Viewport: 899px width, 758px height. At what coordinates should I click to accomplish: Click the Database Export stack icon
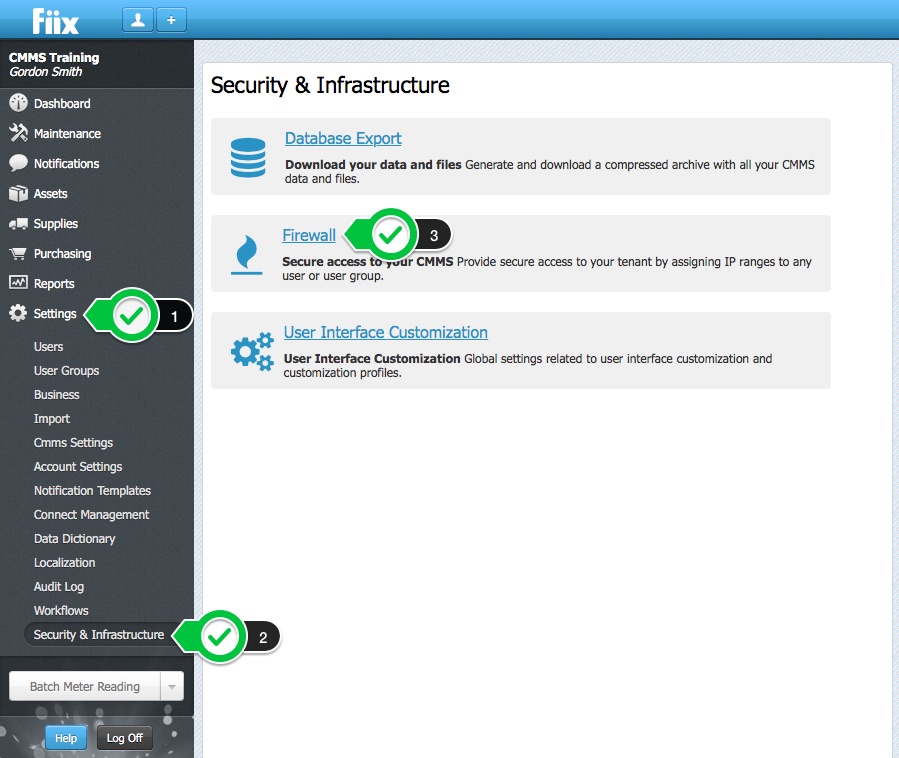[x=248, y=157]
